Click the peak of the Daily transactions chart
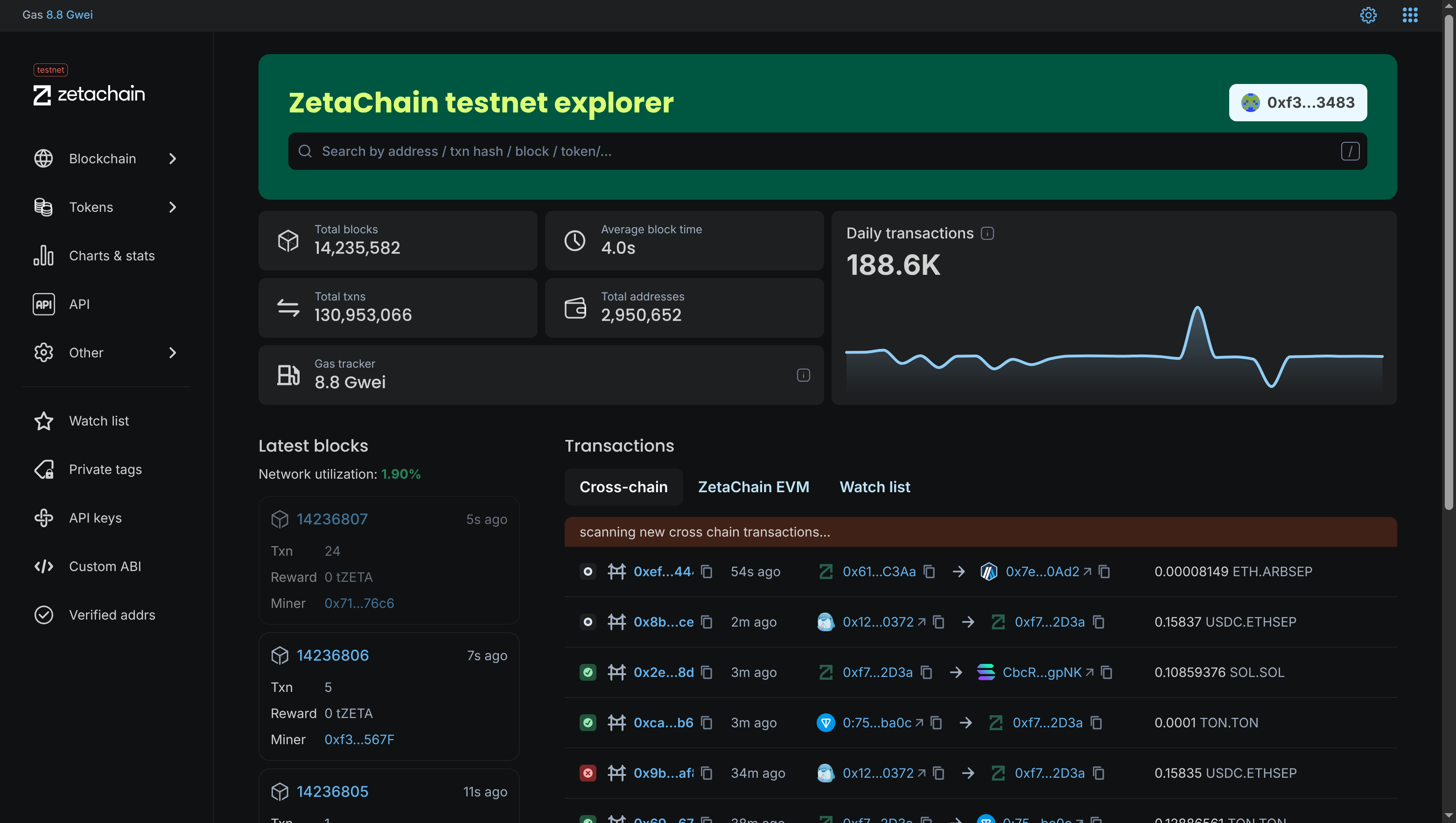This screenshot has height=823, width=1456. point(1197,308)
